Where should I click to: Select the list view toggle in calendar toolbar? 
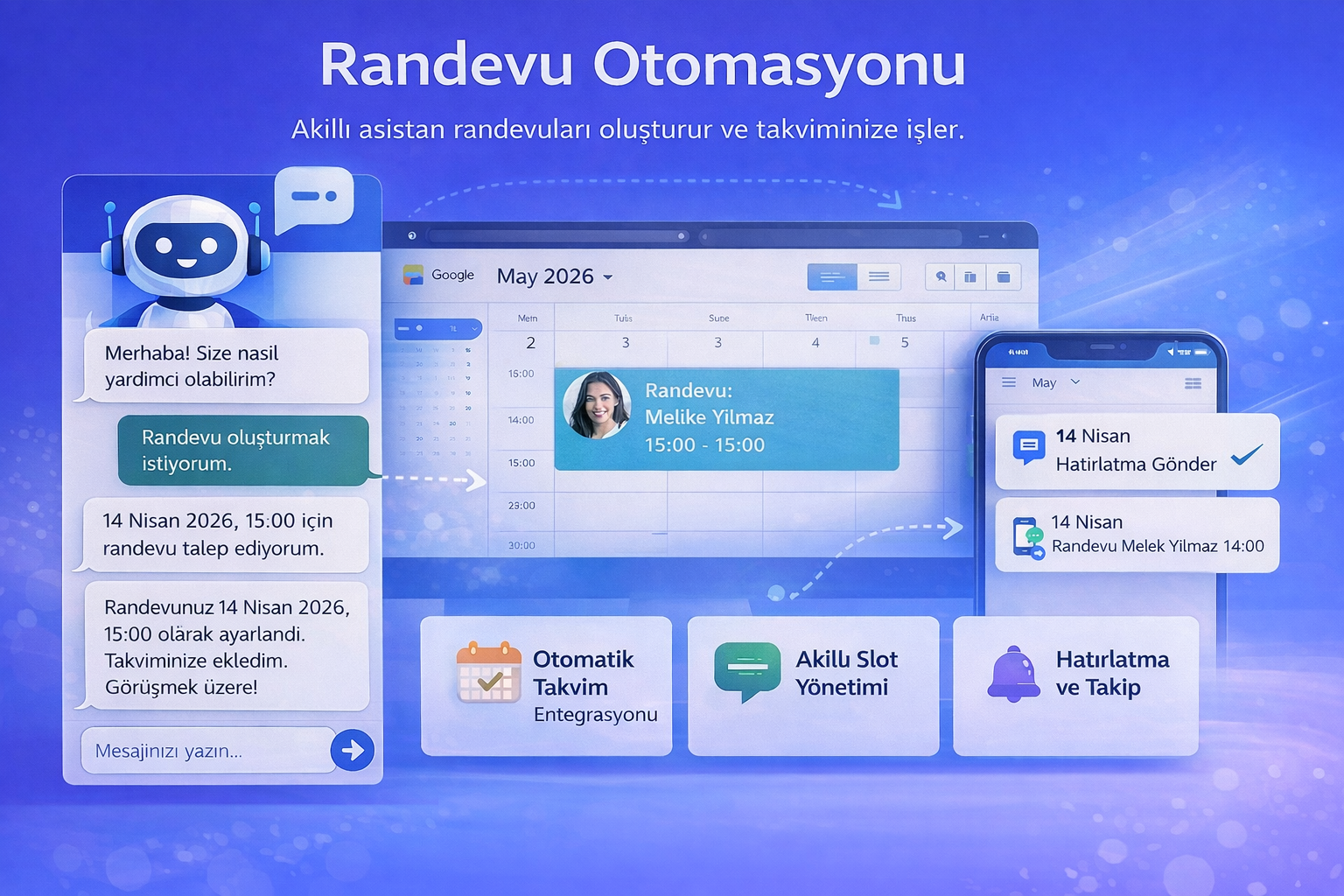pos(879,276)
